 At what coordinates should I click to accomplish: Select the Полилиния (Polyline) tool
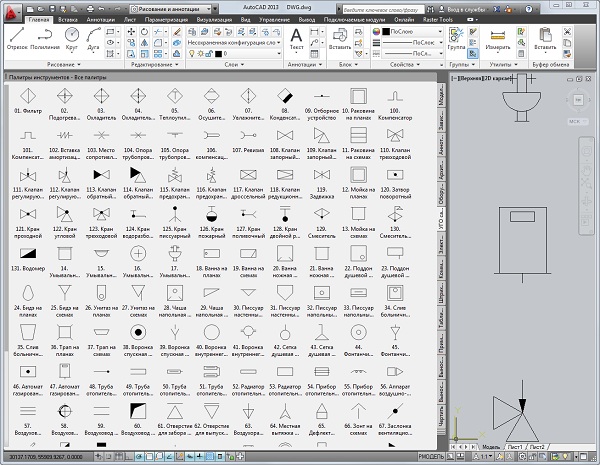(45, 38)
